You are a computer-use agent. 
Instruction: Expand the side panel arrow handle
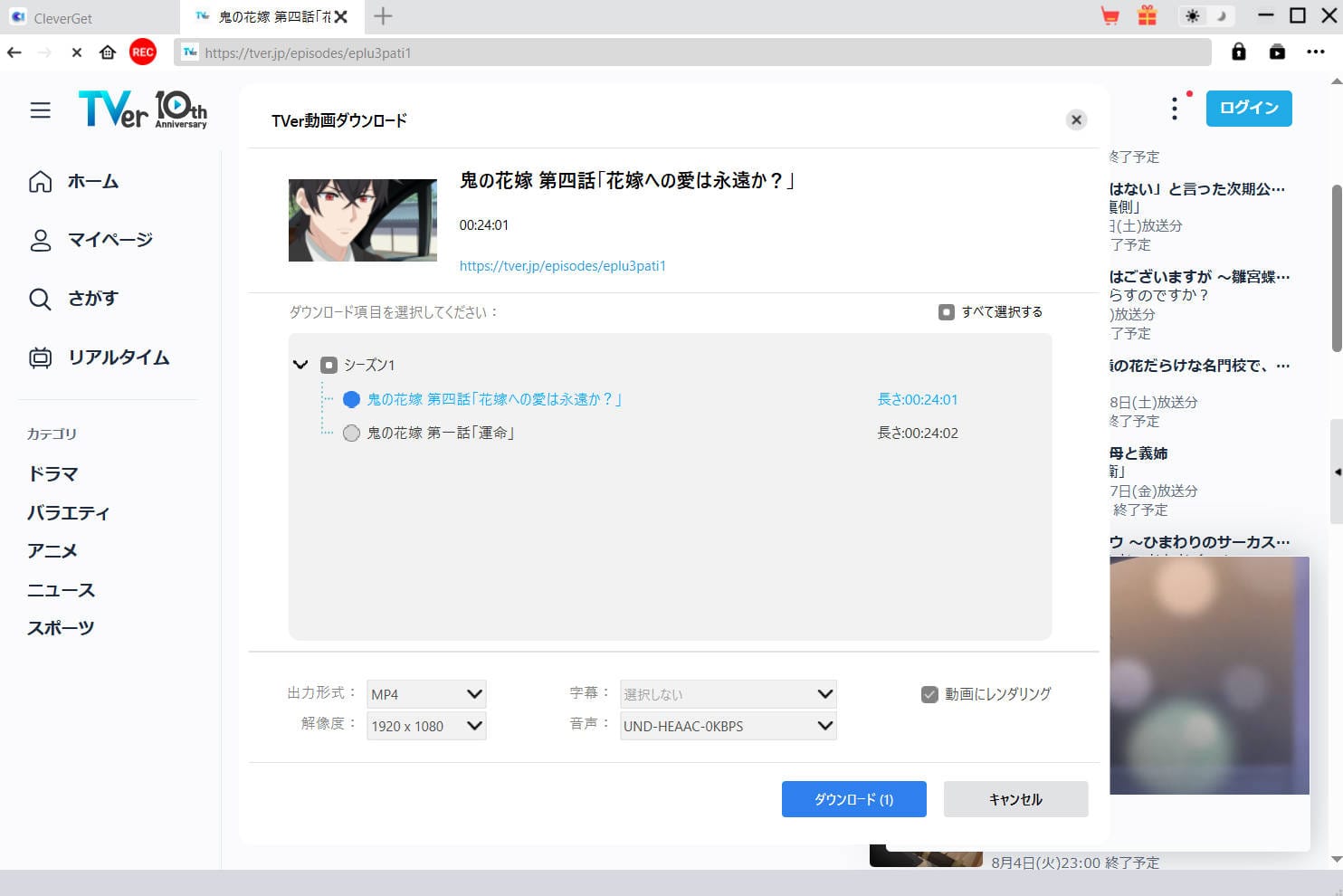coord(1337,472)
